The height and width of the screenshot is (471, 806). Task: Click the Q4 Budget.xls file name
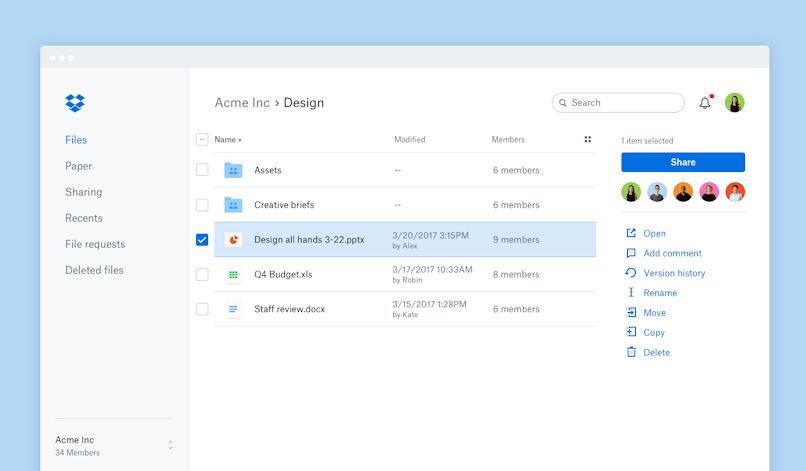283,275
